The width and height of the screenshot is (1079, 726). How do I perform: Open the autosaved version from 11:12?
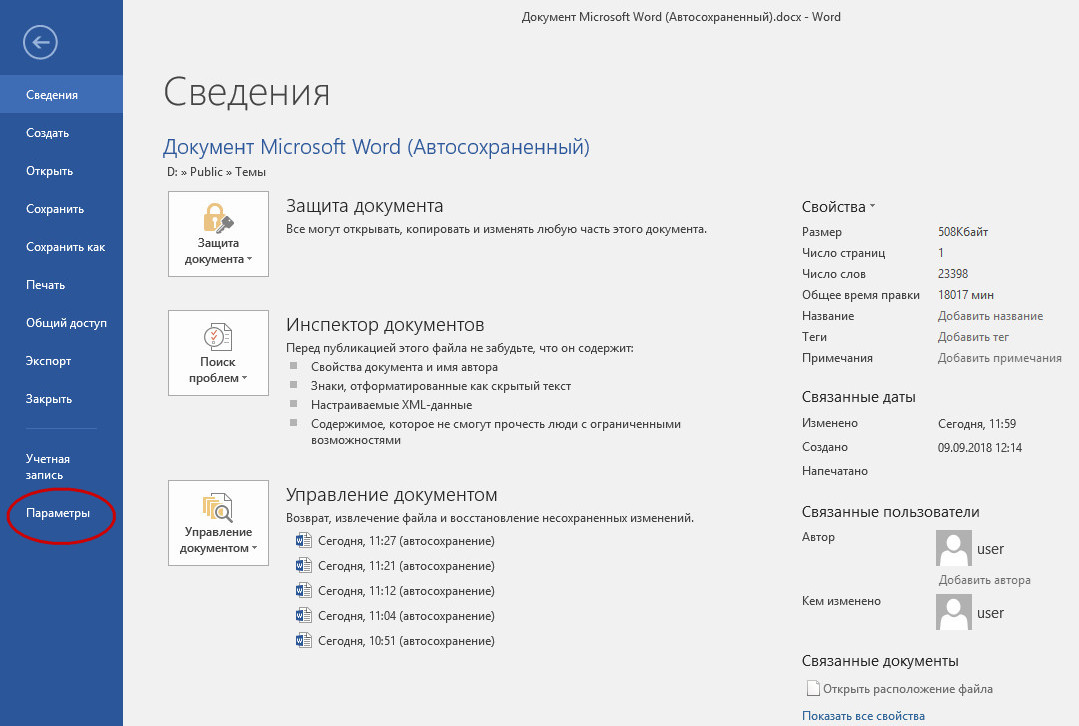[406, 590]
